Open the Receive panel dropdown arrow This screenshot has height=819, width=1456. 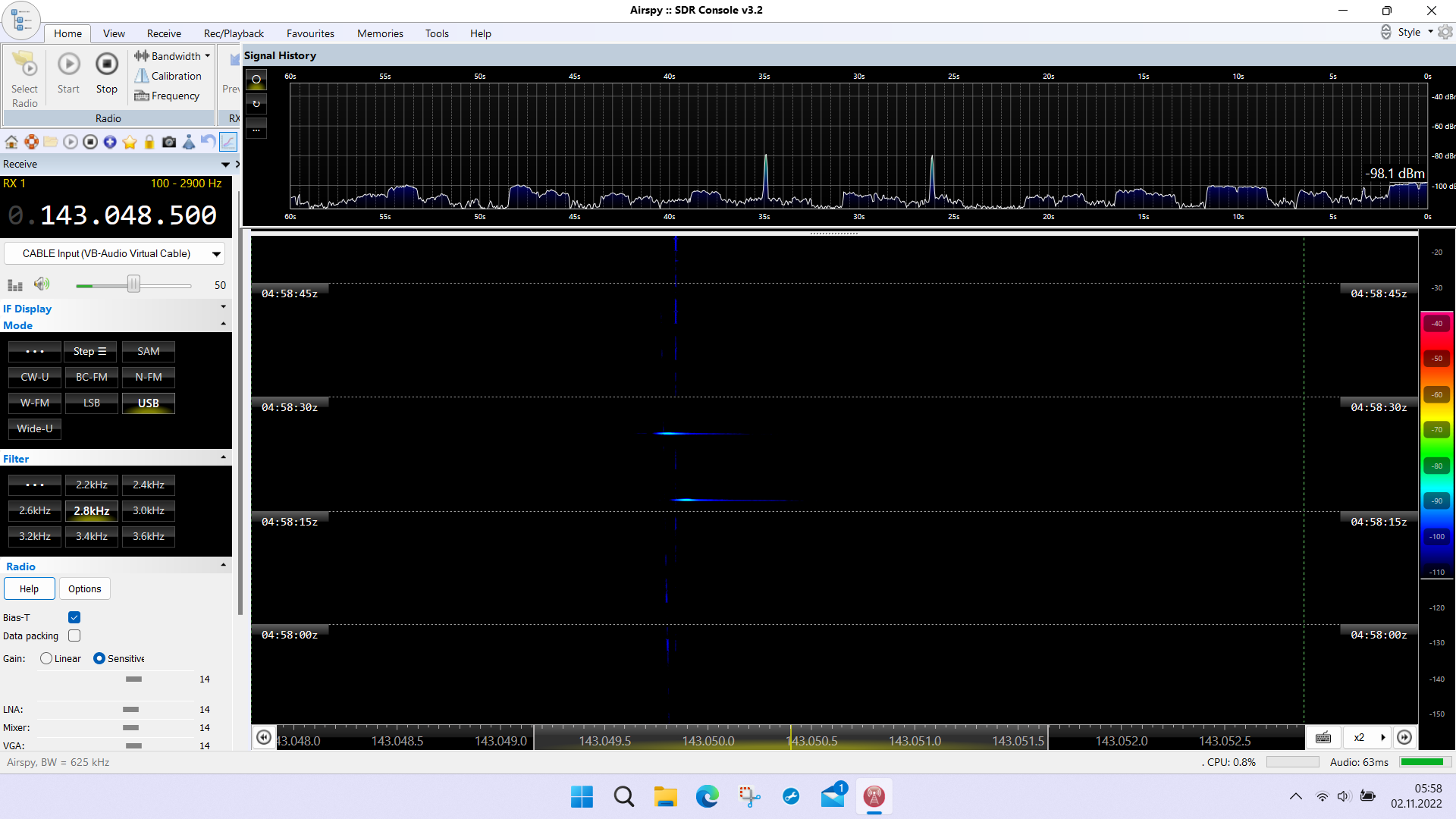pos(225,165)
